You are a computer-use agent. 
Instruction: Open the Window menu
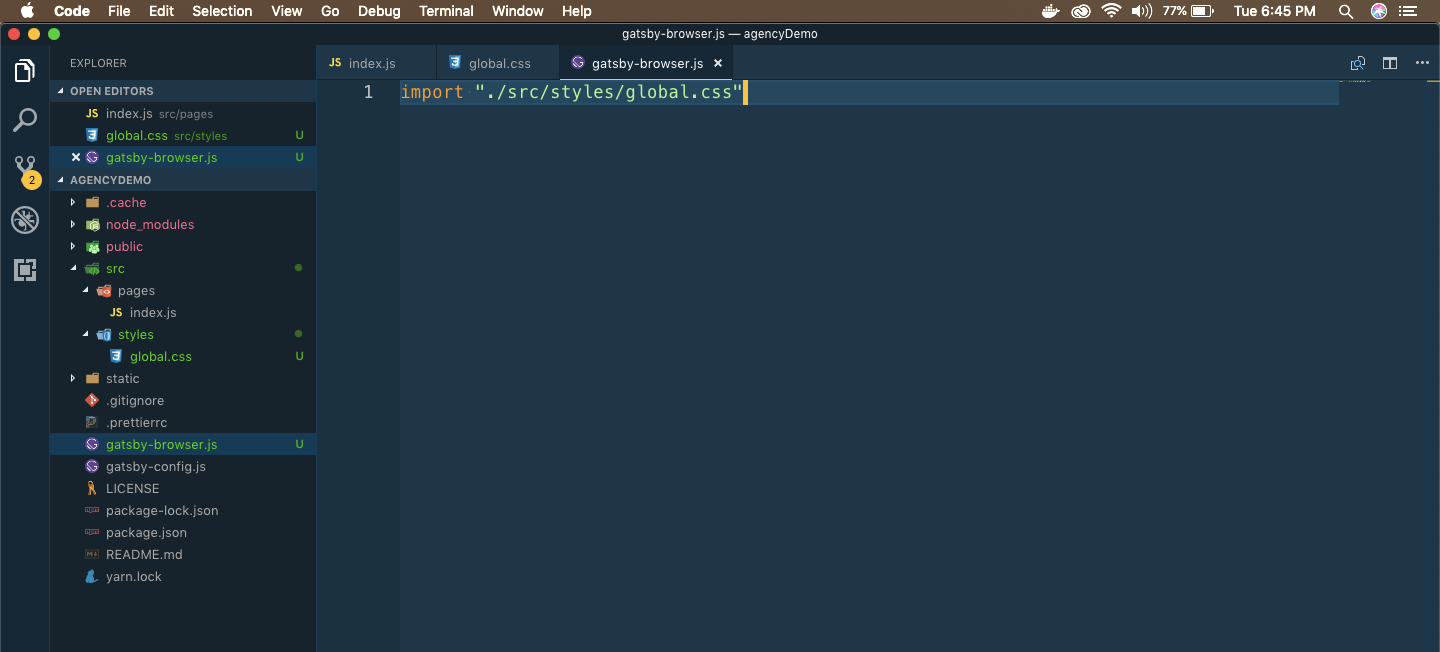coord(518,11)
